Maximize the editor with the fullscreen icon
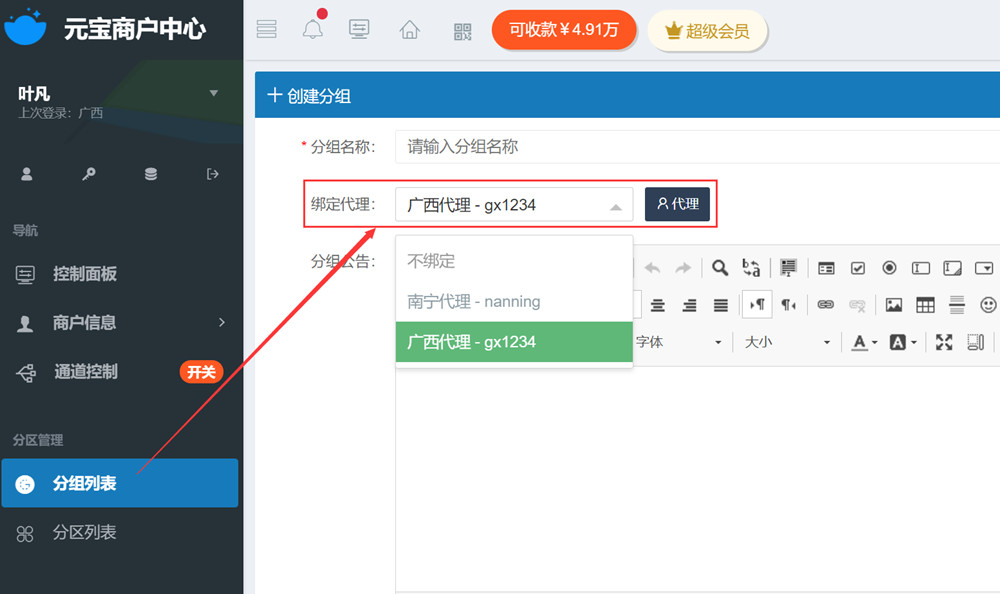1000x594 pixels. pyautogui.click(x=944, y=342)
